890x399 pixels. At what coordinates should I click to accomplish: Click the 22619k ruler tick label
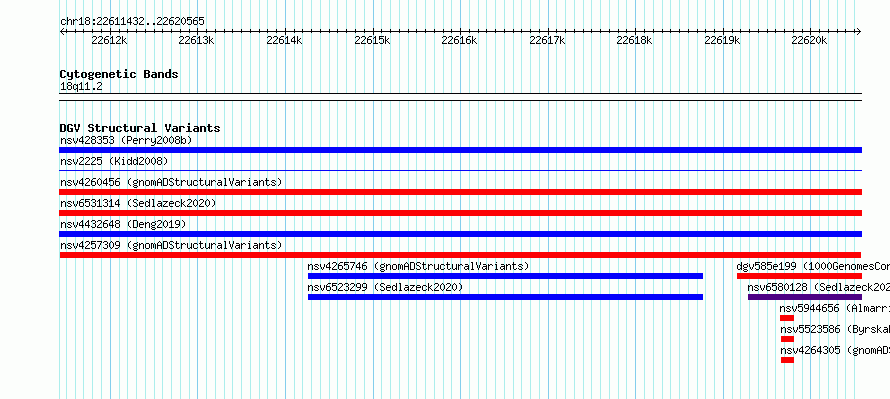(x=723, y=40)
